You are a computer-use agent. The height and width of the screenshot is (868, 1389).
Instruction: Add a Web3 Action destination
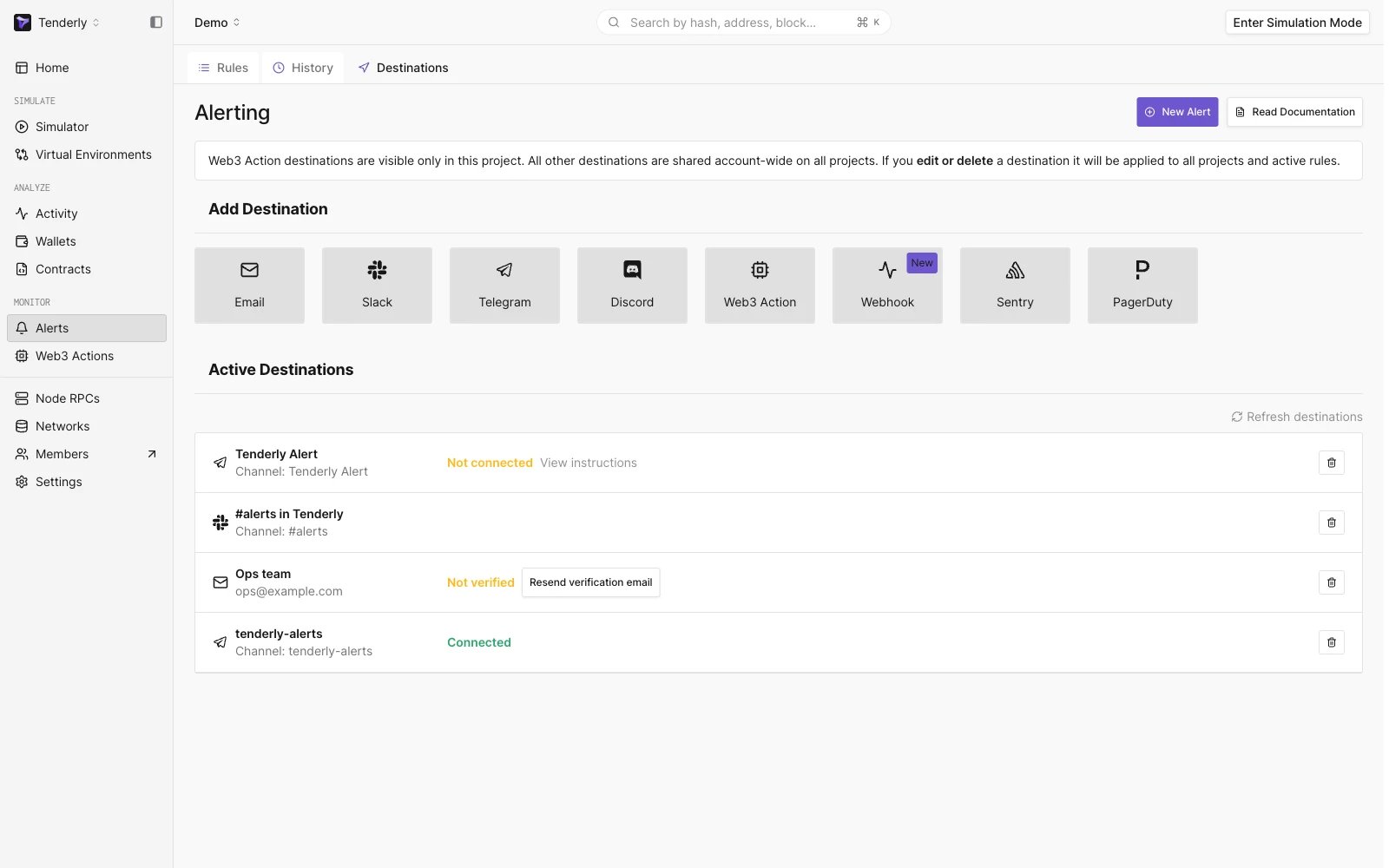pos(760,286)
